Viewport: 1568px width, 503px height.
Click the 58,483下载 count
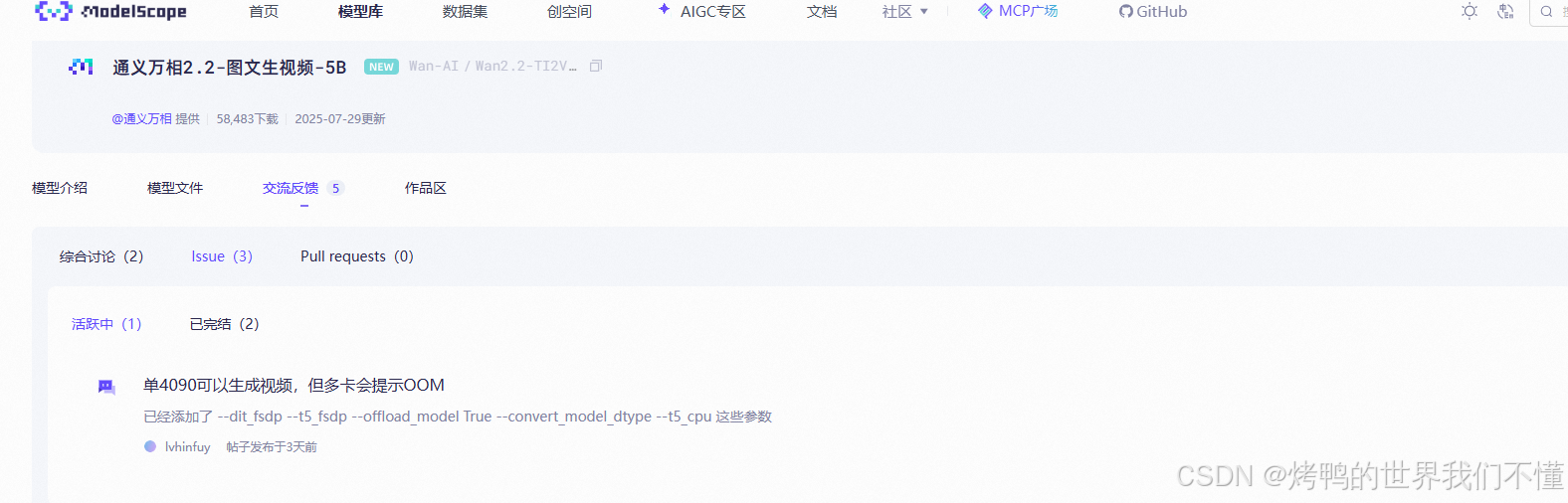(x=248, y=118)
